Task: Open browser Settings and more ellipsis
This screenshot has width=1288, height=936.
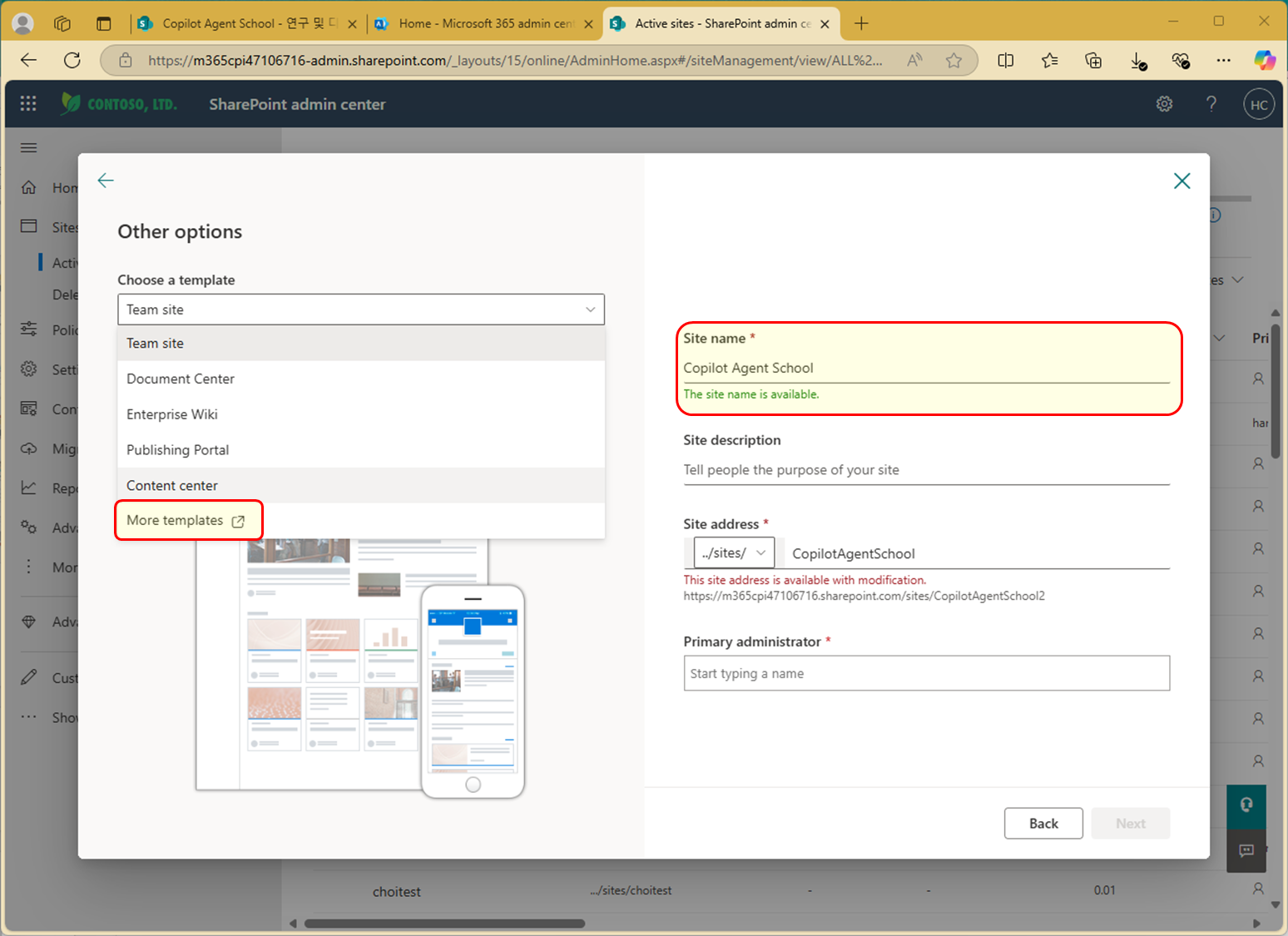Action: [1223, 60]
